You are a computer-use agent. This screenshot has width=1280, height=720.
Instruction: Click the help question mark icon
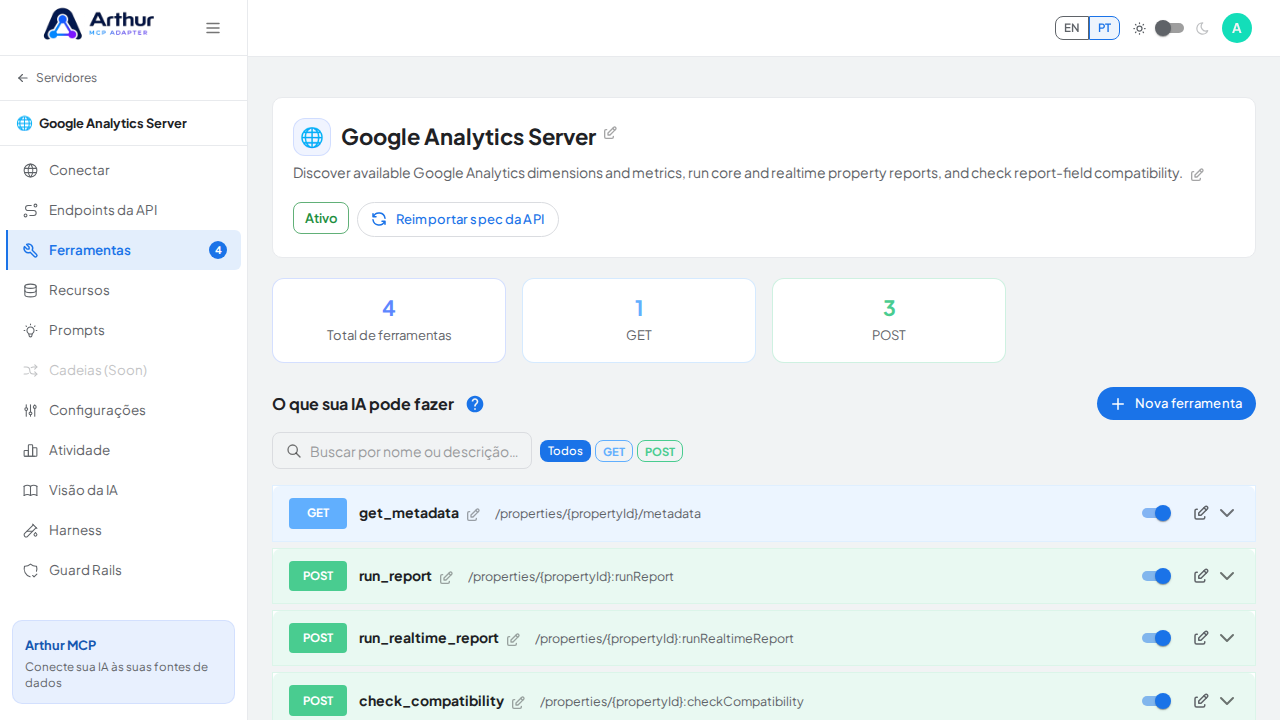click(475, 404)
